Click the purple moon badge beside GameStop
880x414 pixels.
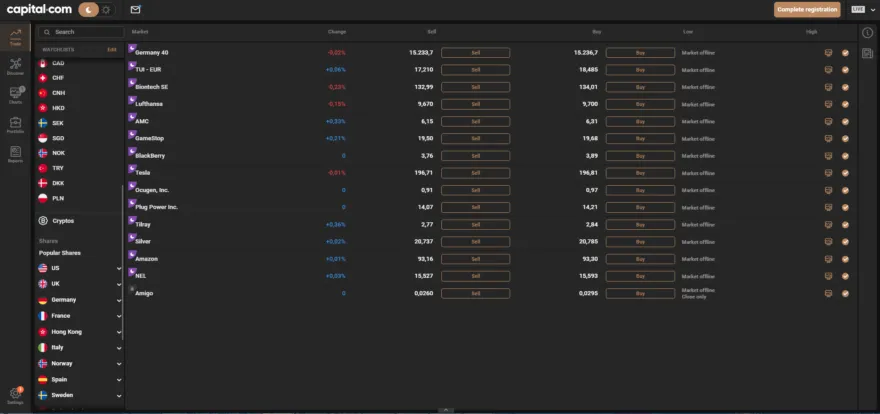[132, 134]
